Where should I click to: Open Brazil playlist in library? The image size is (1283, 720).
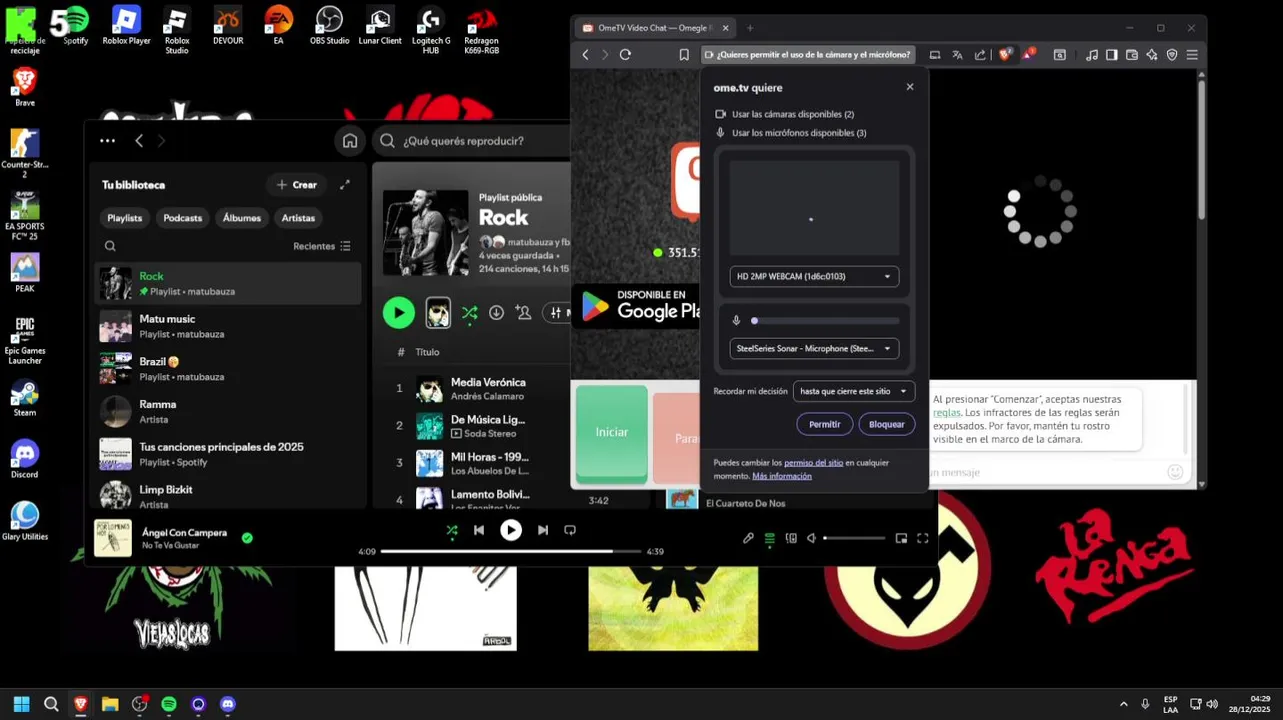point(228,369)
